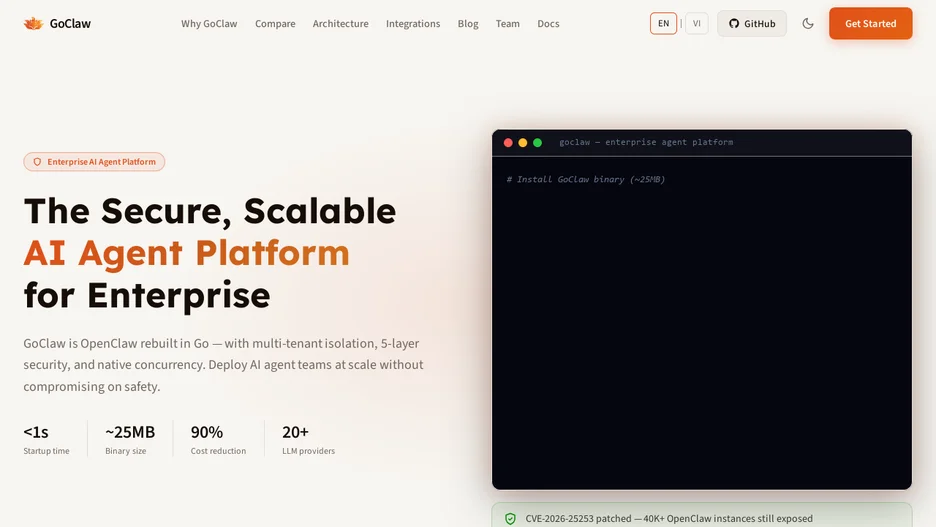Click the GoClaw flame logo icon
The image size is (936, 527).
pyautogui.click(x=33, y=23)
